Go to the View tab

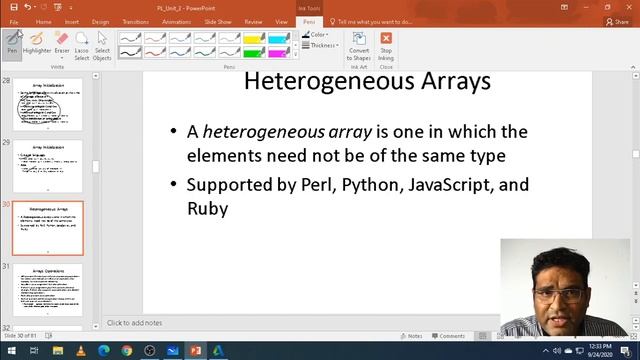(281, 22)
